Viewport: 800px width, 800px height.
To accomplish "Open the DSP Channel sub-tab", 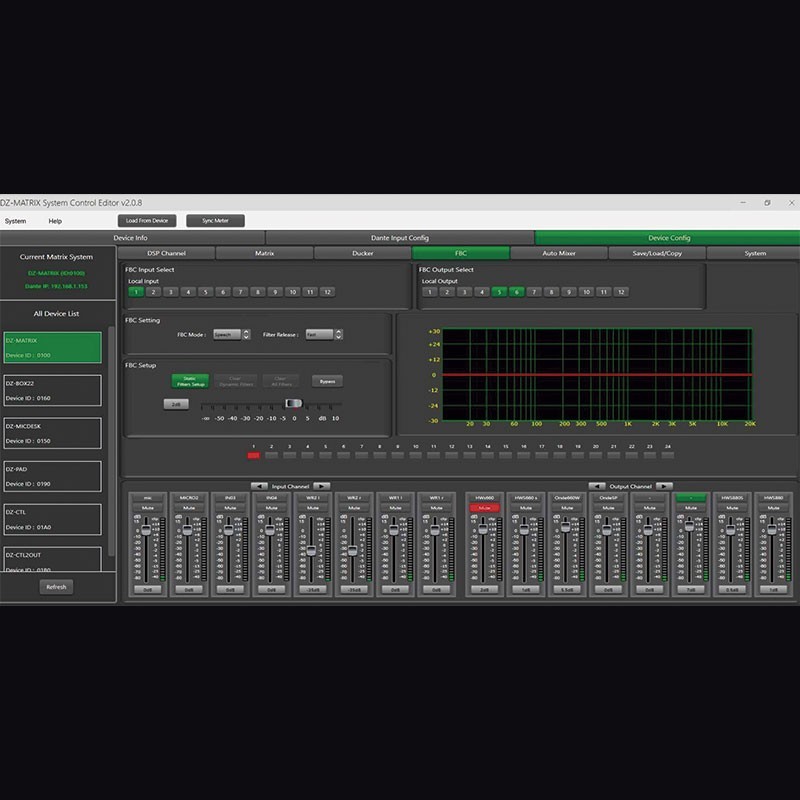I will (166, 253).
